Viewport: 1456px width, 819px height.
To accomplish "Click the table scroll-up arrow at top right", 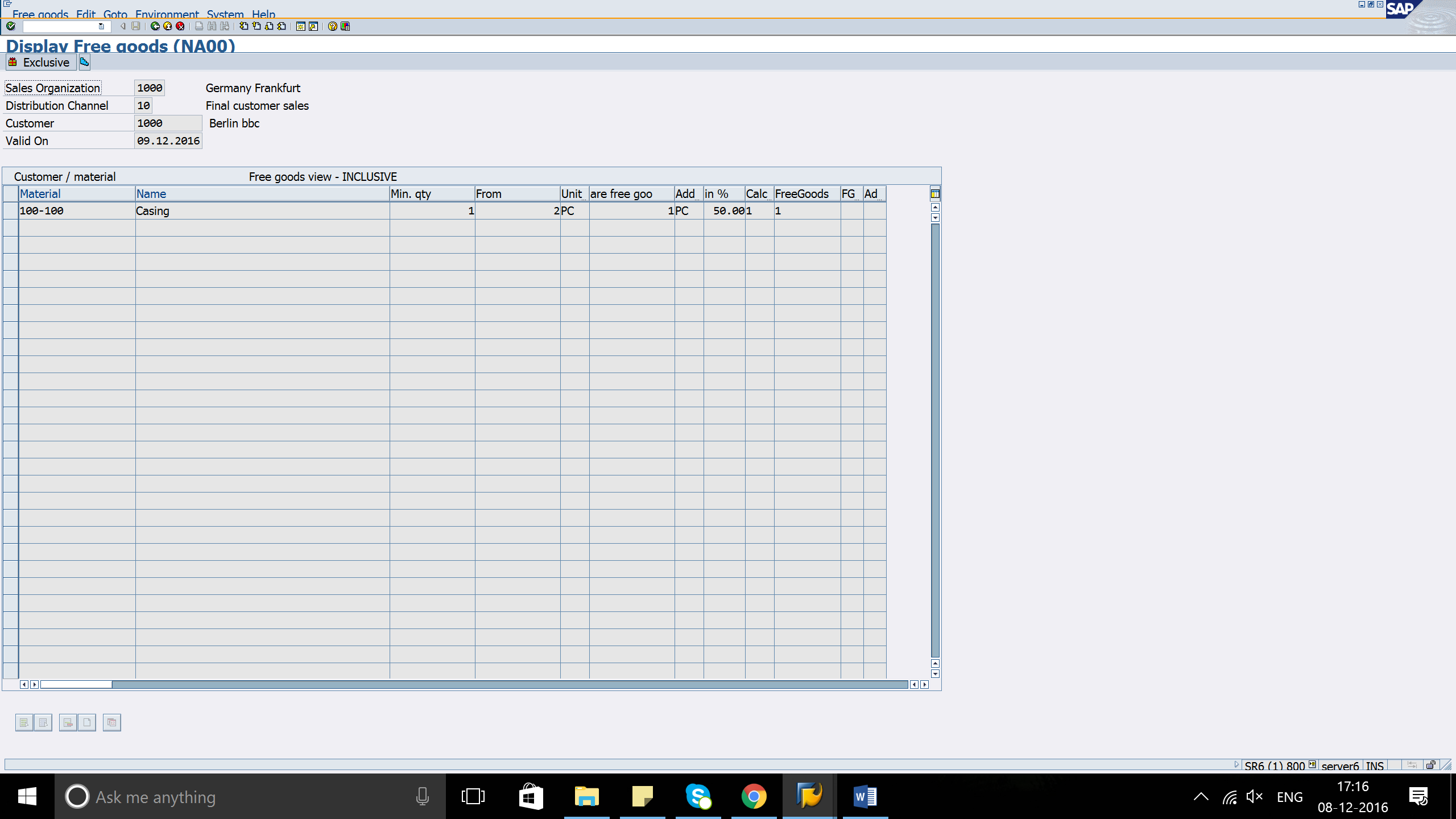I will pyautogui.click(x=935, y=208).
